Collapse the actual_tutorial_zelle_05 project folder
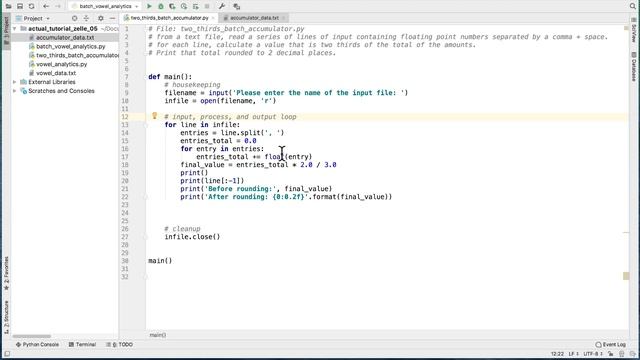The width and height of the screenshot is (640, 360). coord(15,29)
